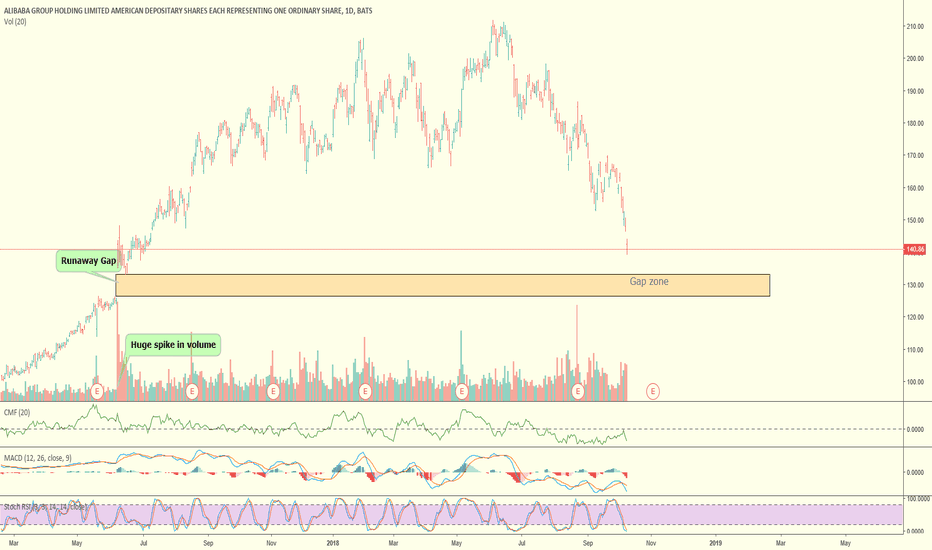Click the earnings 'E' marker under the 'Huge spike in volume' callout
Image resolution: width=932 pixels, height=550 pixels.
pos(191,391)
